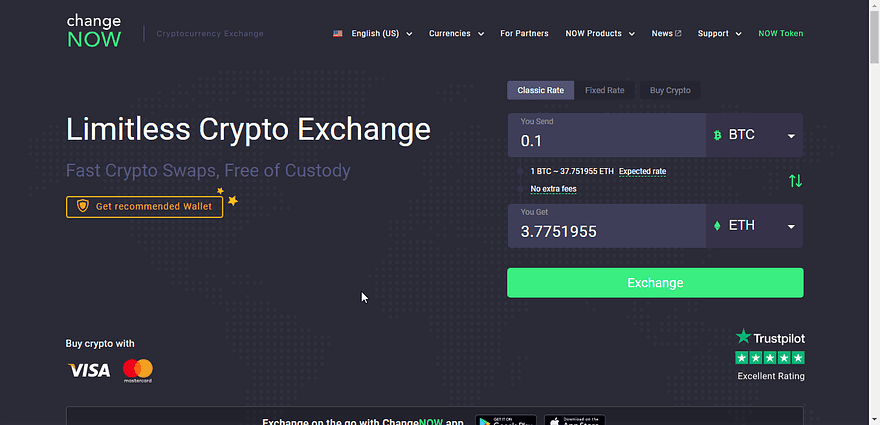Click the App Store download badge
The height and width of the screenshot is (425, 880).
(x=574, y=420)
